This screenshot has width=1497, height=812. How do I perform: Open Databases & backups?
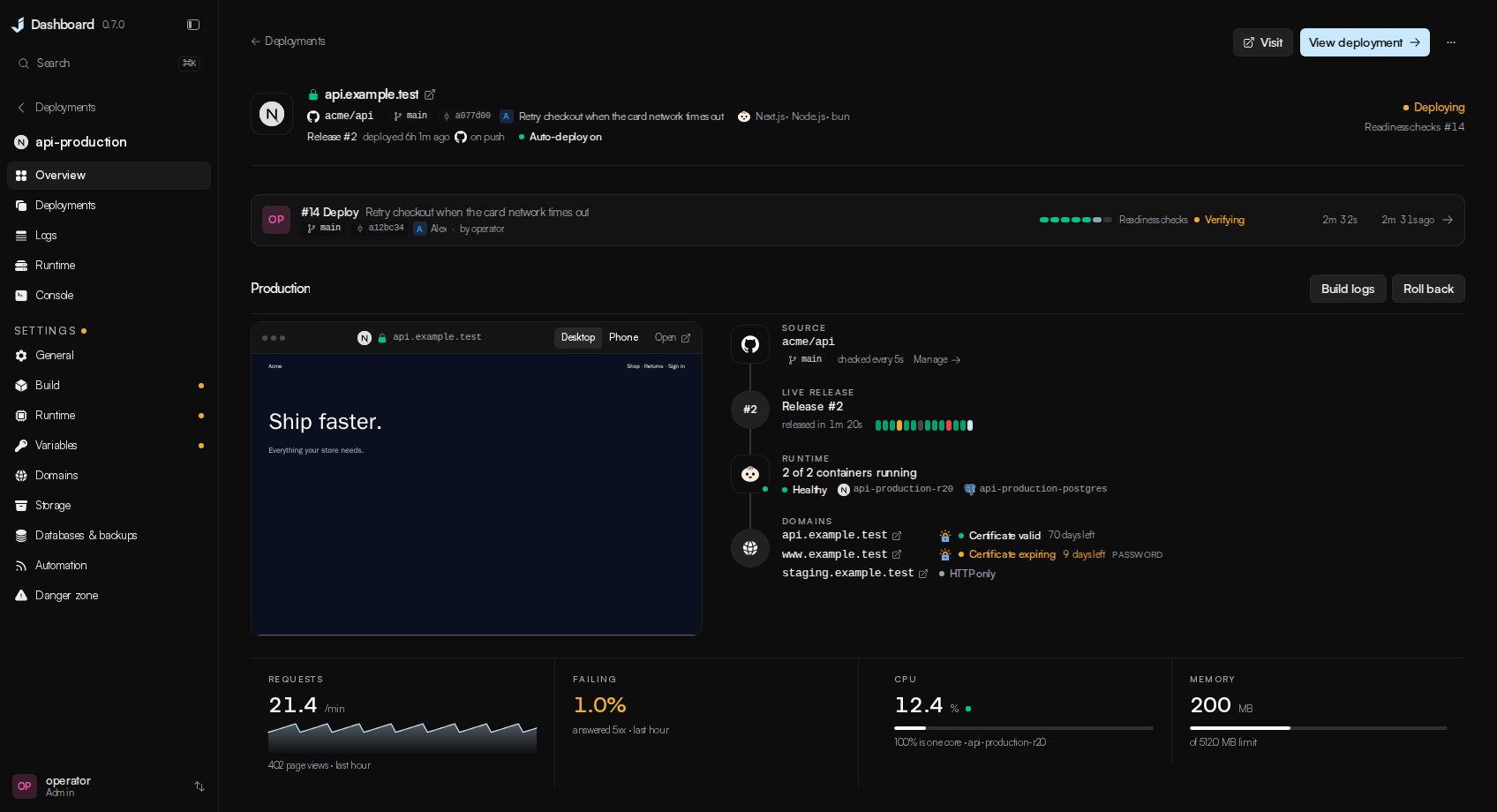coord(109,536)
